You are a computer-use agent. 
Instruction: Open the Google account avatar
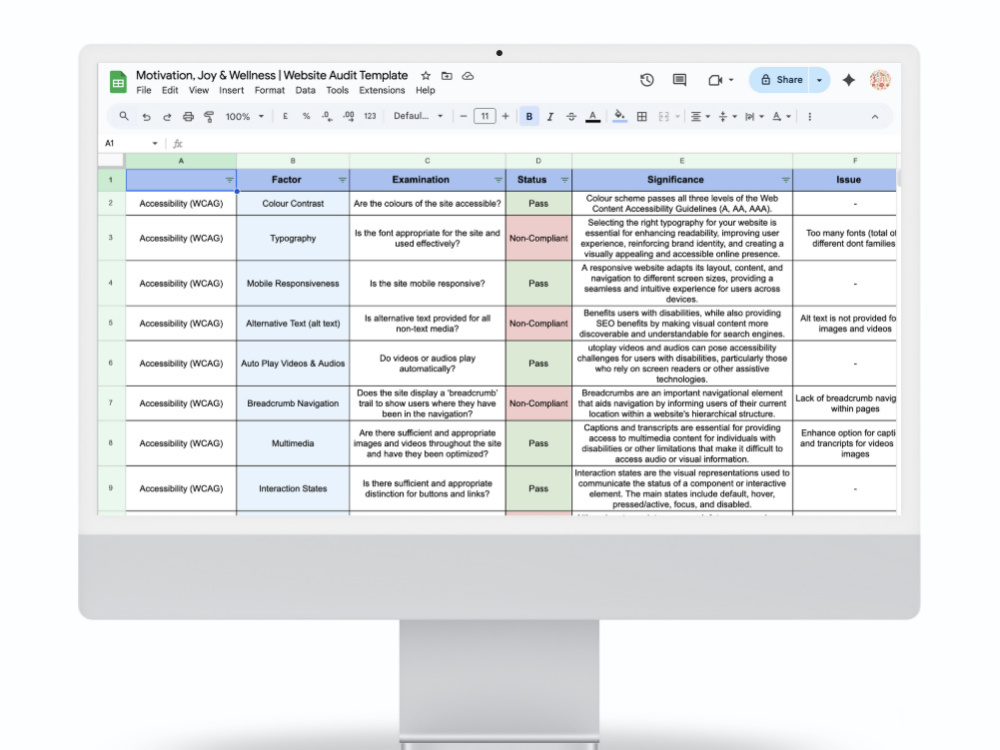click(880, 80)
